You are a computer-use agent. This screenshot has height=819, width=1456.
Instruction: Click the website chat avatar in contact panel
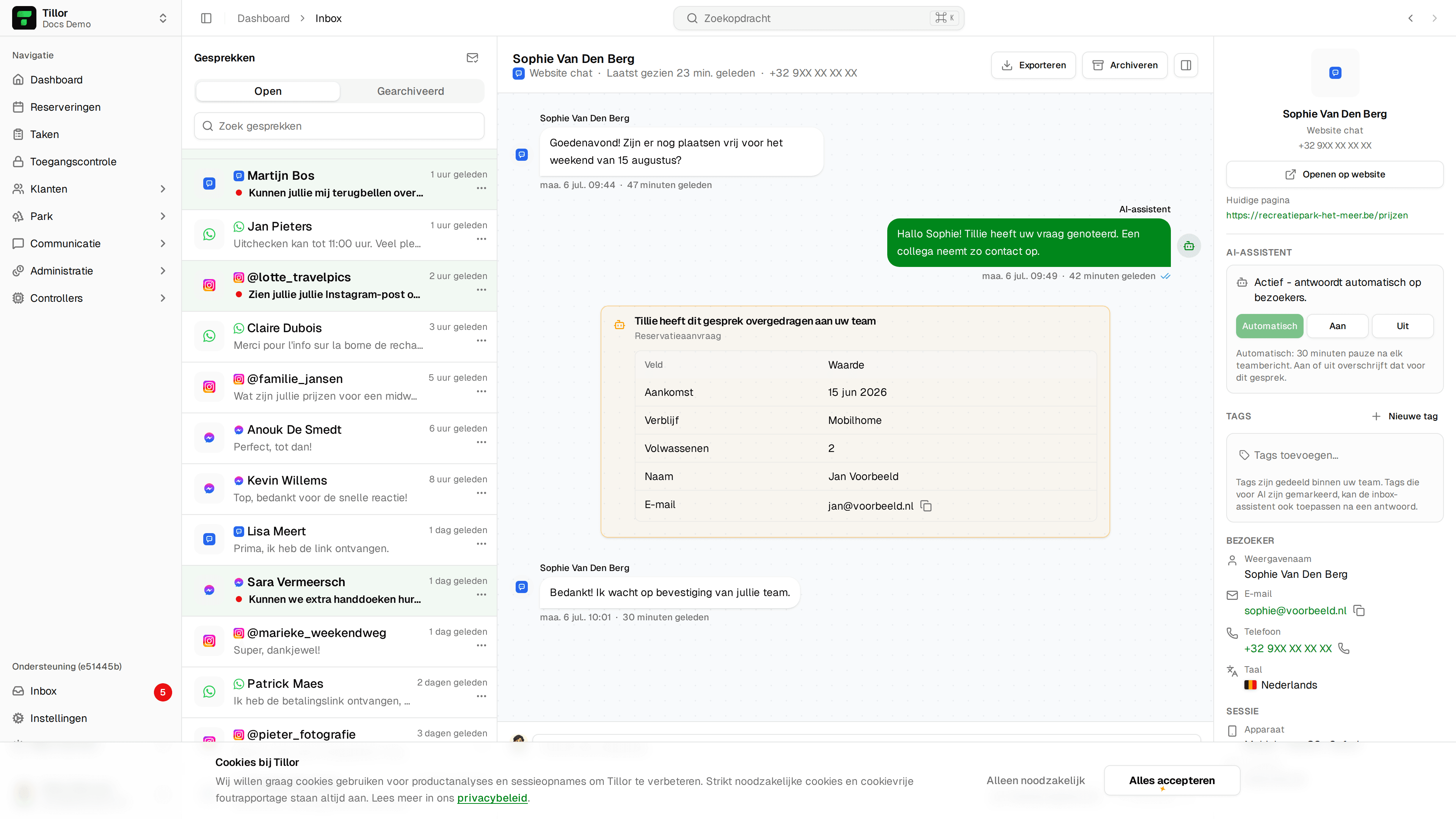click(x=1335, y=73)
